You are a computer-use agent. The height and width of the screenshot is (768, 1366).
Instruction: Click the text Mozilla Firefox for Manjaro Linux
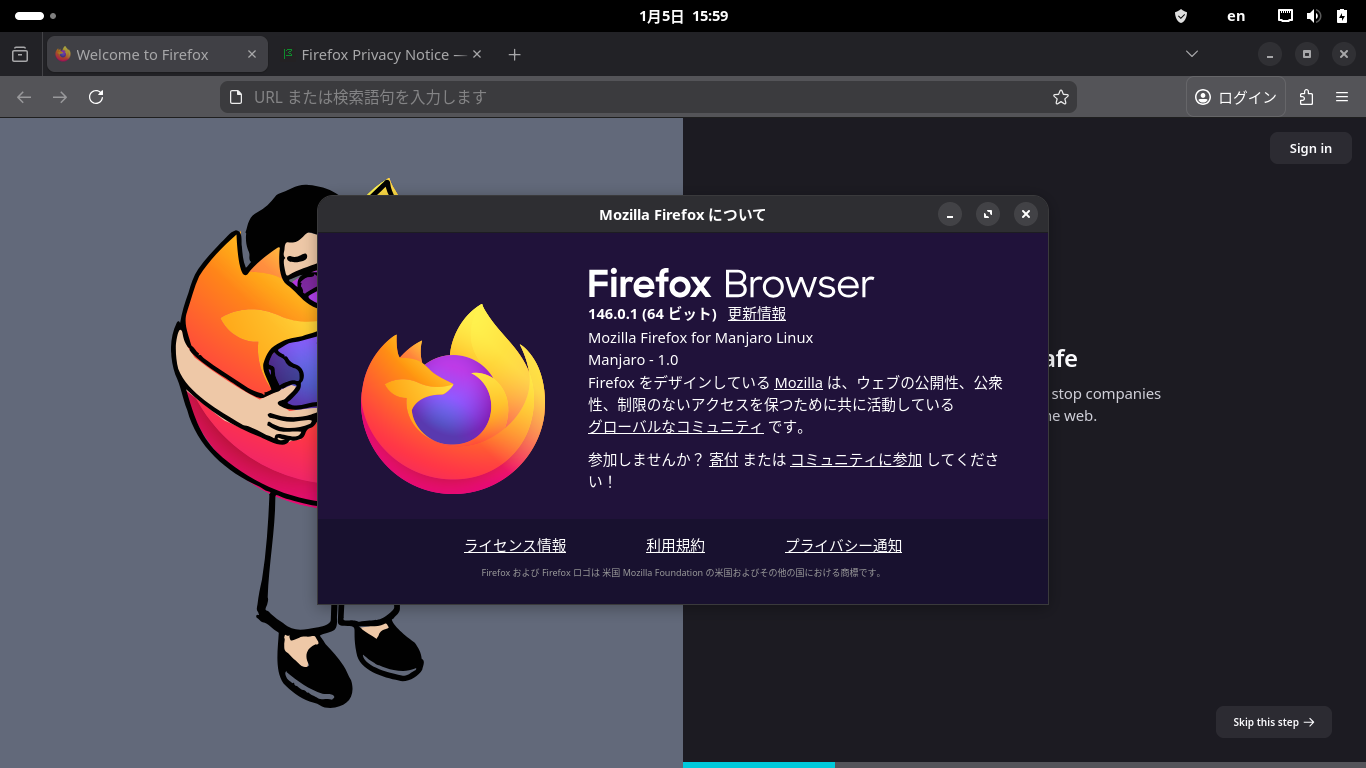point(700,337)
